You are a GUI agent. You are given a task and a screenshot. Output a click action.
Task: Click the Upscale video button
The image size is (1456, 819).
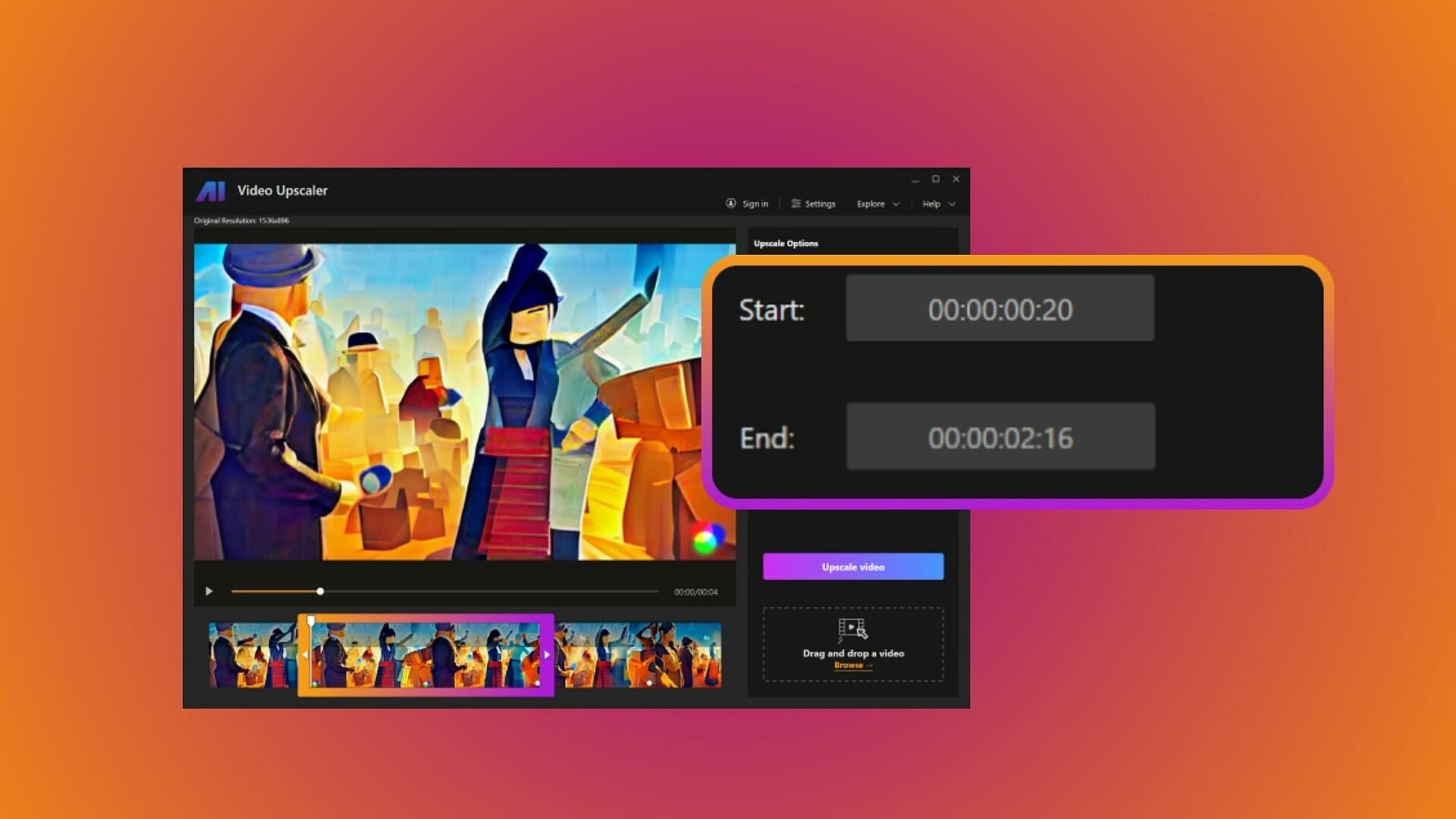pyautogui.click(x=853, y=566)
